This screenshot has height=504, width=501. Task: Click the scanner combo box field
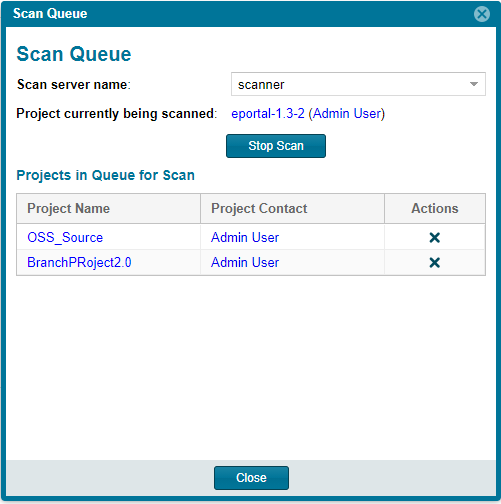358,84
